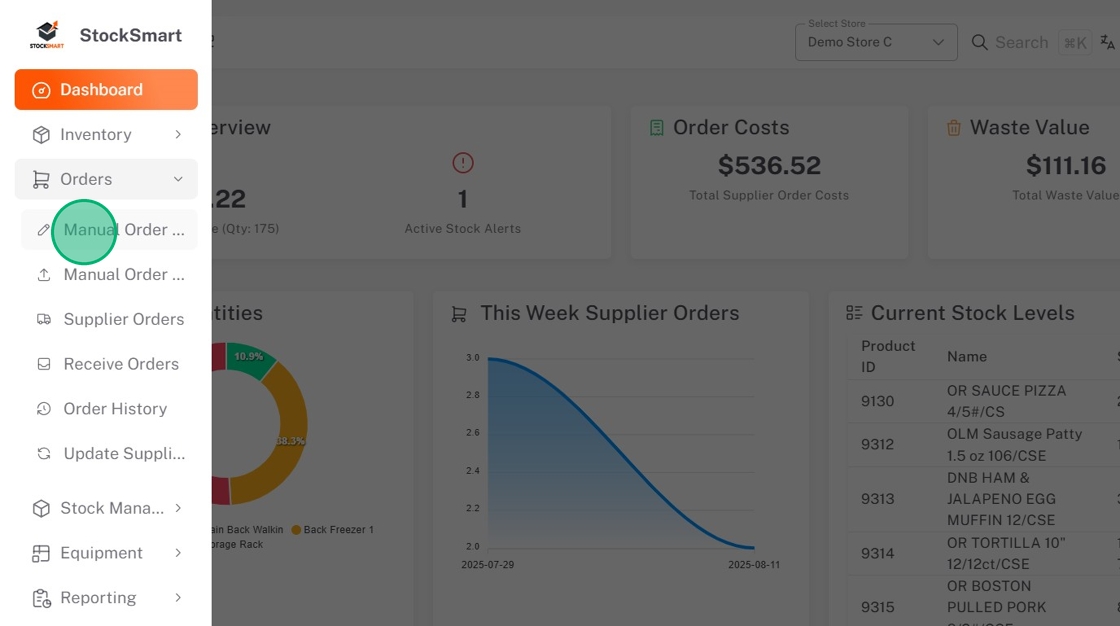Click the Reporting clipboard icon
The width and height of the screenshot is (1120, 626).
tap(41, 598)
